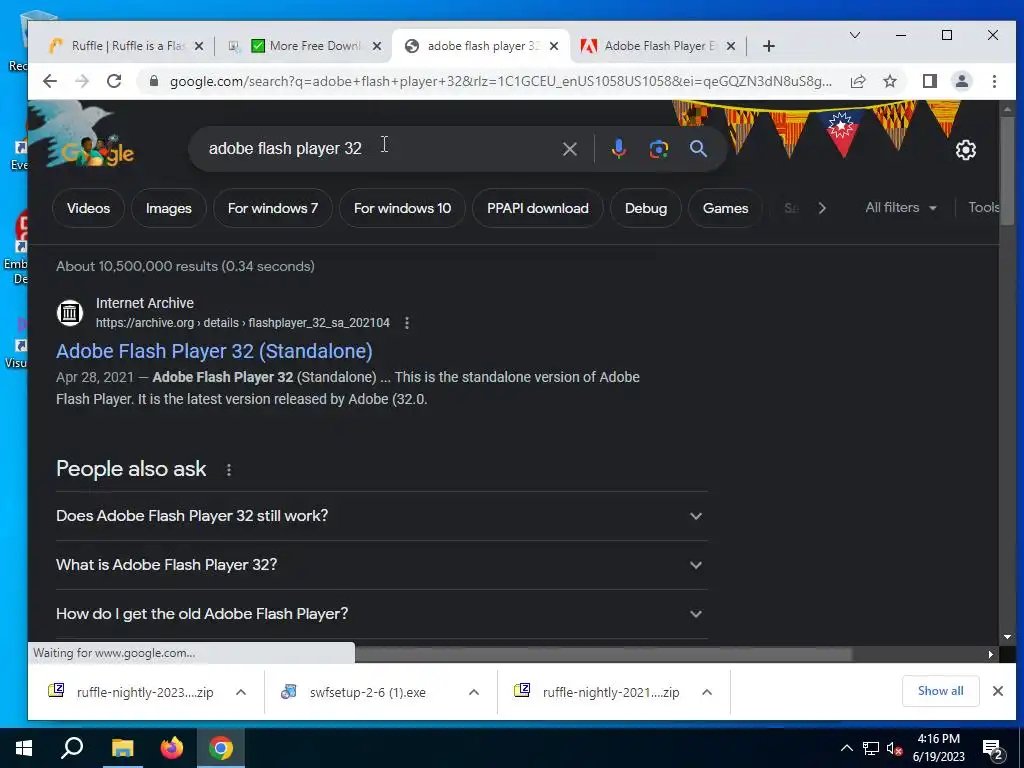Open the Chrome profile avatar
The width and height of the screenshot is (1024, 768).
click(961, 81)
